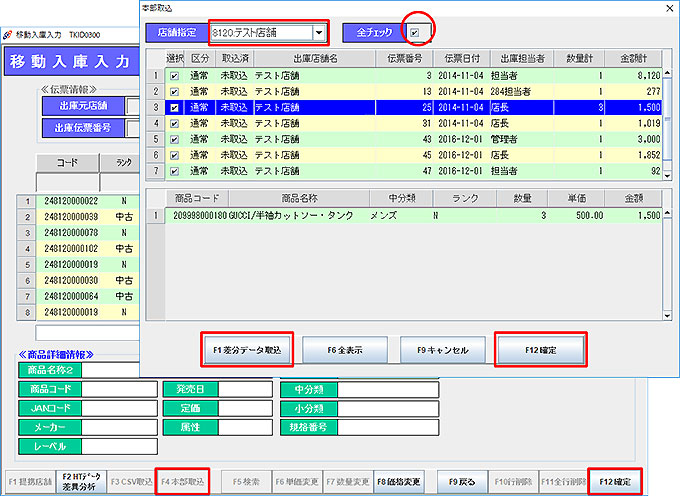Click the 出庫伝票番号 label button
This screenshot has width=680, height=496.
click(83, 128)
